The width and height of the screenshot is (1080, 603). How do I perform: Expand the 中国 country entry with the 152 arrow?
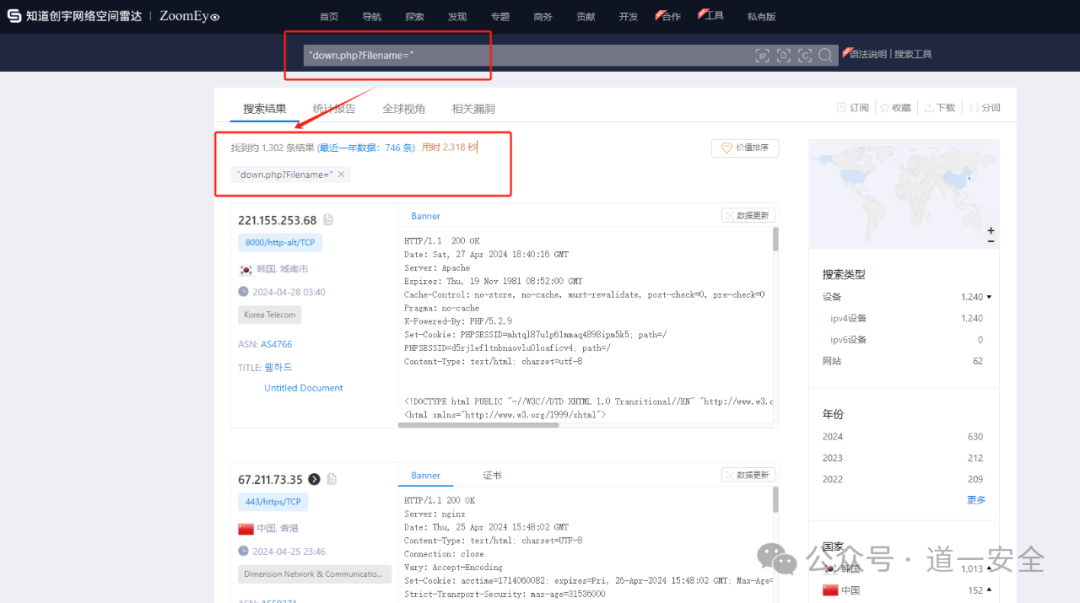click(989, 590)
